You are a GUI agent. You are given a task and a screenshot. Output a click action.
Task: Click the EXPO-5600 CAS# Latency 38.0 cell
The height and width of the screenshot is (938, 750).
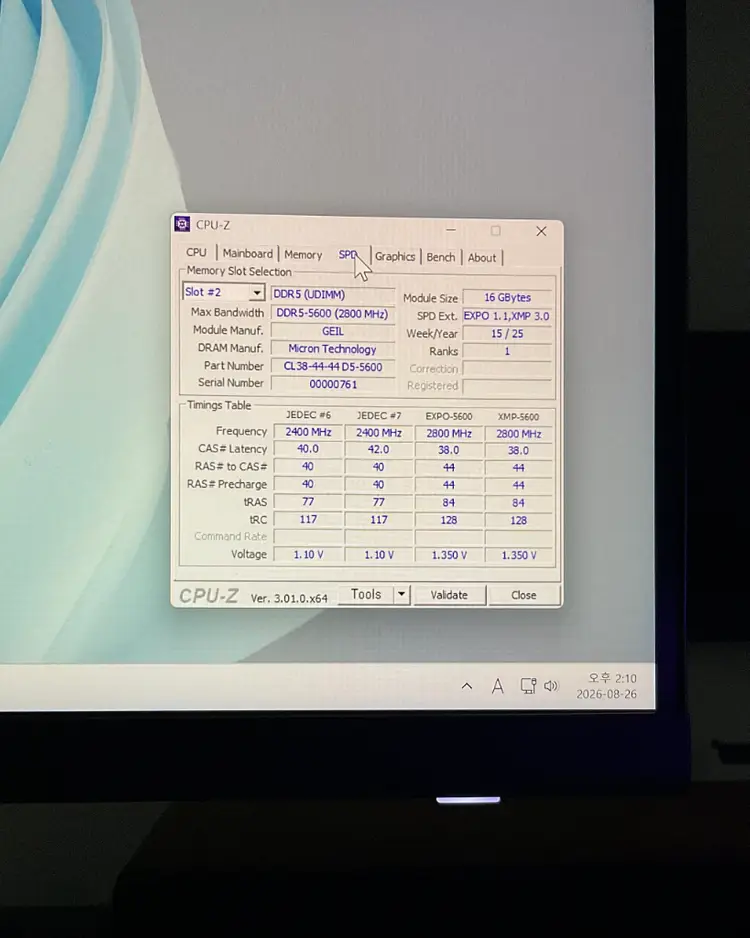click(x=449, y=450)
